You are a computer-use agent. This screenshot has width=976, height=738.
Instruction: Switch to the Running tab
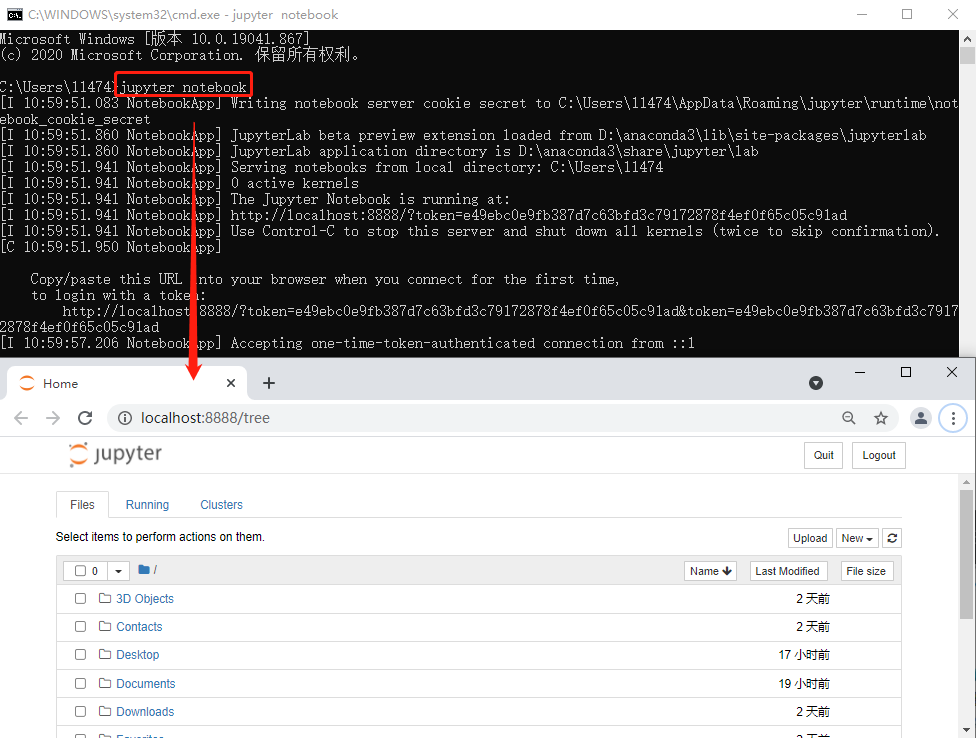coord(148,505)
